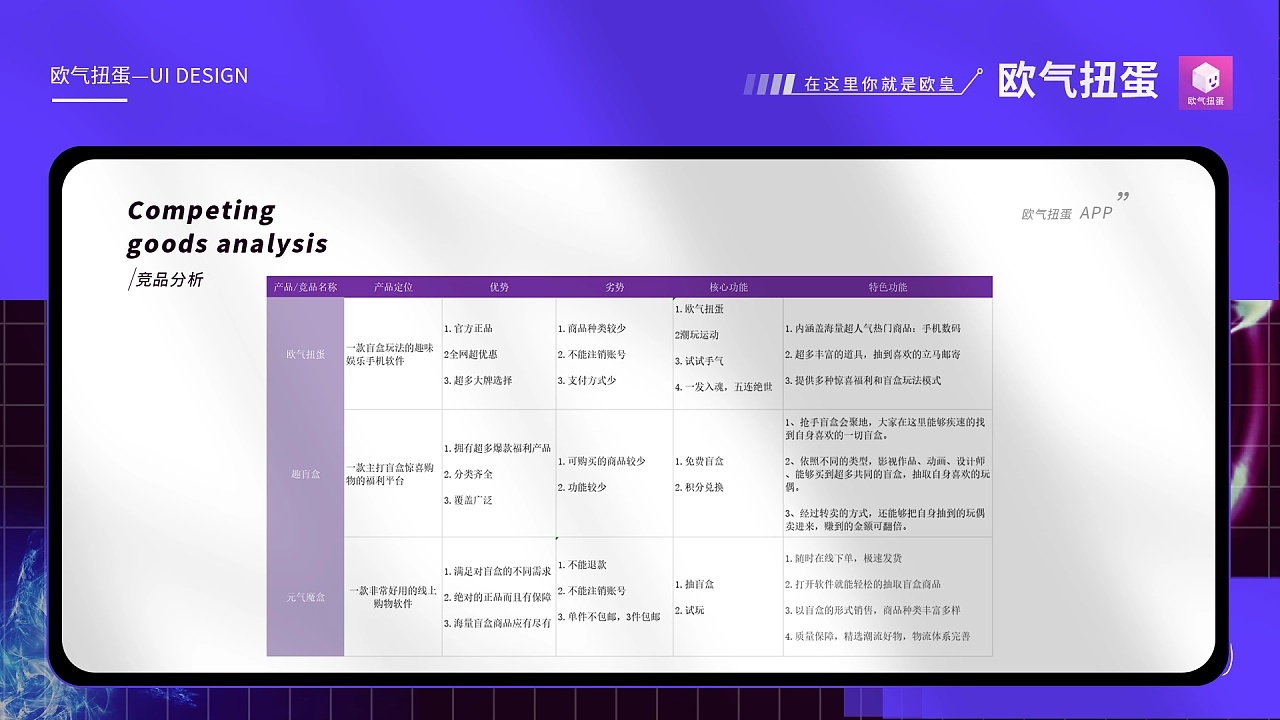Click '2.不能注销账号' in the 欧气扭蛋 row
1280x720 pixels.
592,354
